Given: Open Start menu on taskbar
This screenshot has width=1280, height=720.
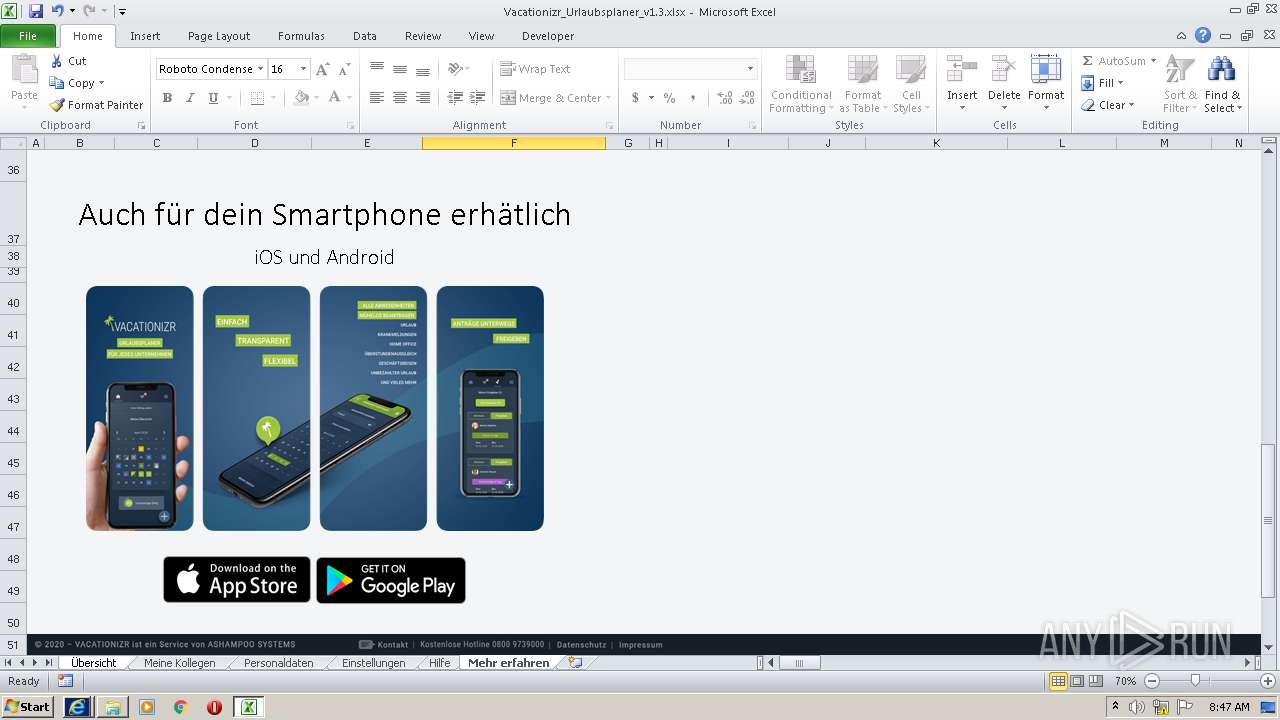Looking at the screenshot, I should pos(27,706).
